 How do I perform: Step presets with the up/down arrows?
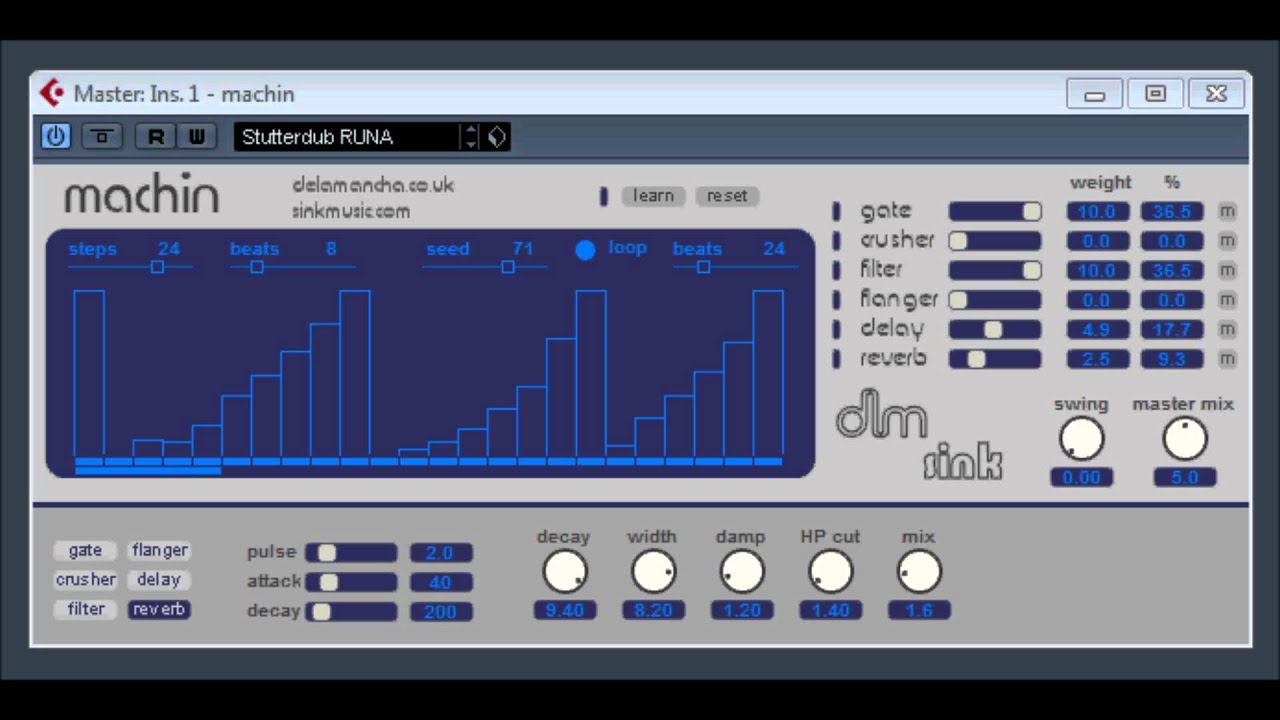(x=471, y=137)
